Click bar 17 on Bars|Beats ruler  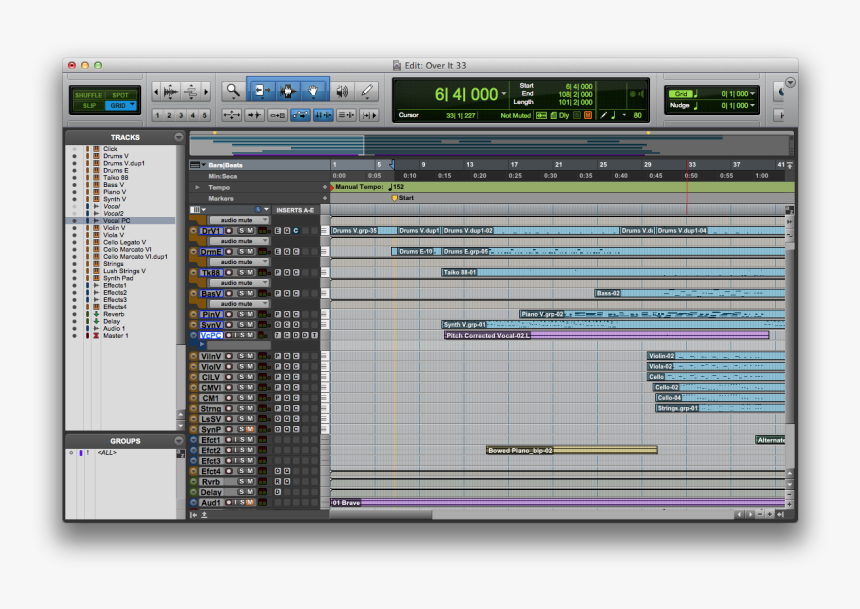(x=514, y=165)
